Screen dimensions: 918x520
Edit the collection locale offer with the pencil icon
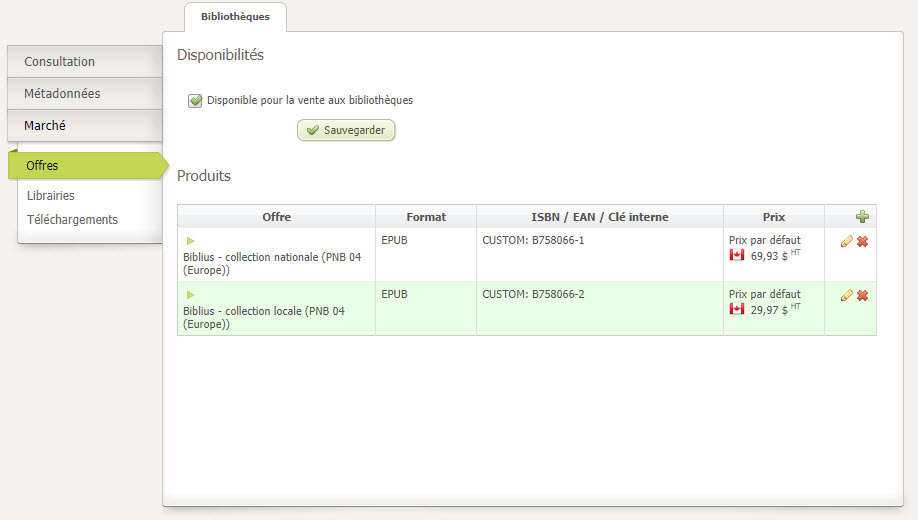[x=846, y=296]
